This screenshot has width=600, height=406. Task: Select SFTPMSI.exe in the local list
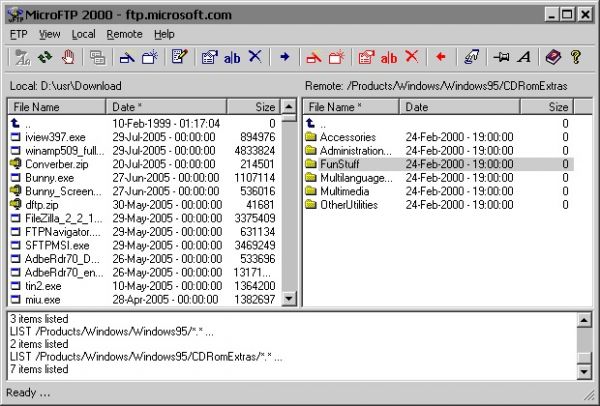57,245
